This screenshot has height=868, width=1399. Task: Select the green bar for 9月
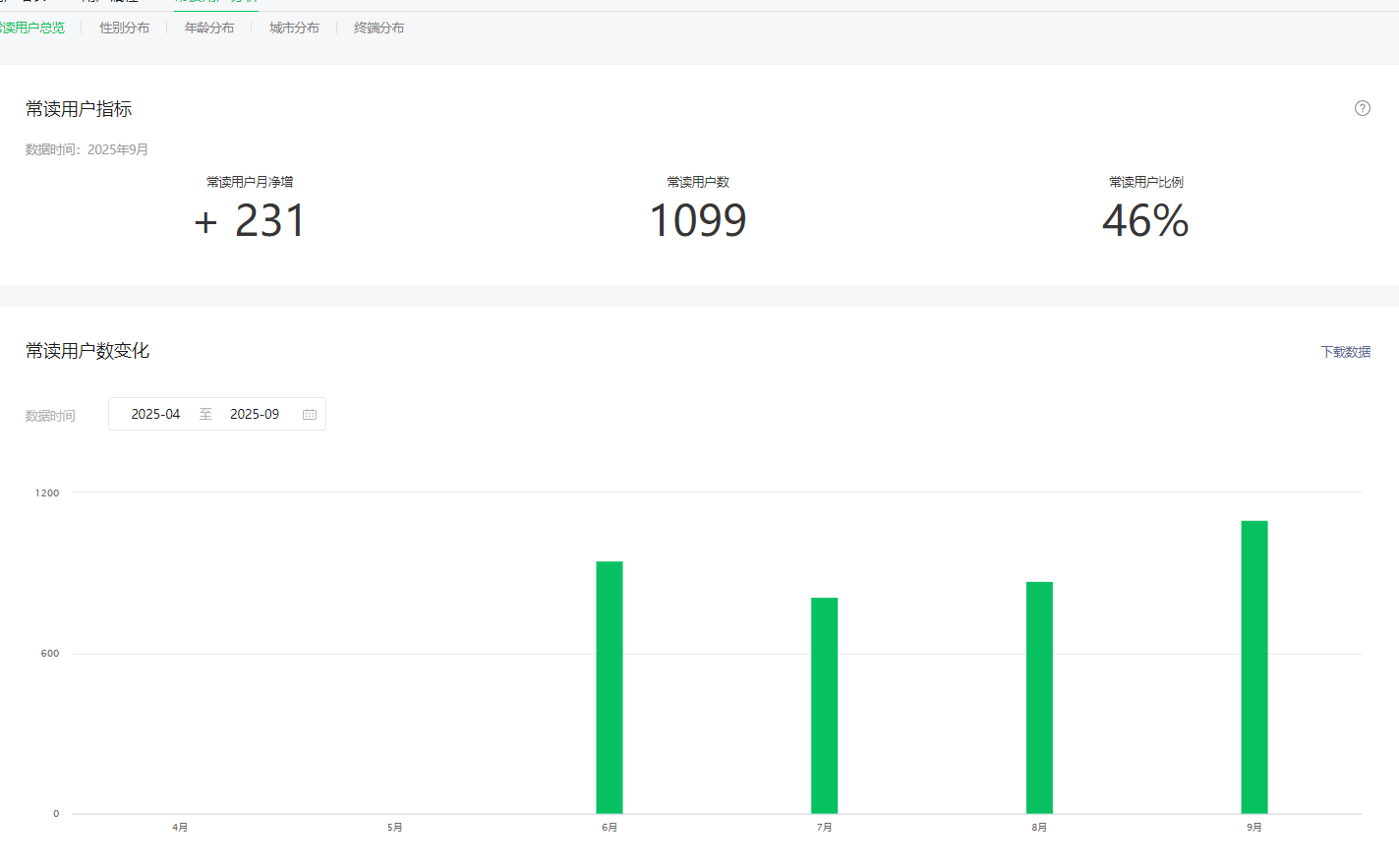[x=1254, y=667]
